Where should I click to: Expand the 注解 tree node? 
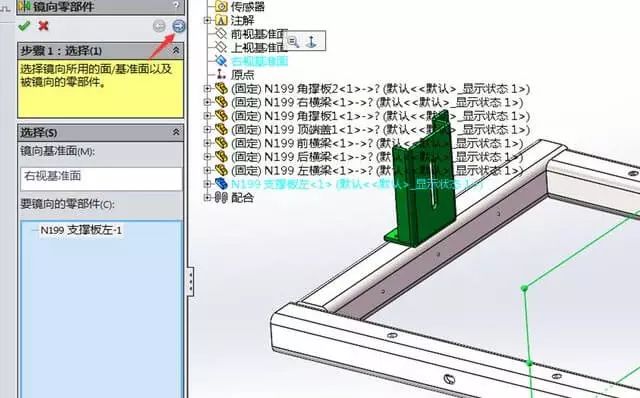pos(207,20)
